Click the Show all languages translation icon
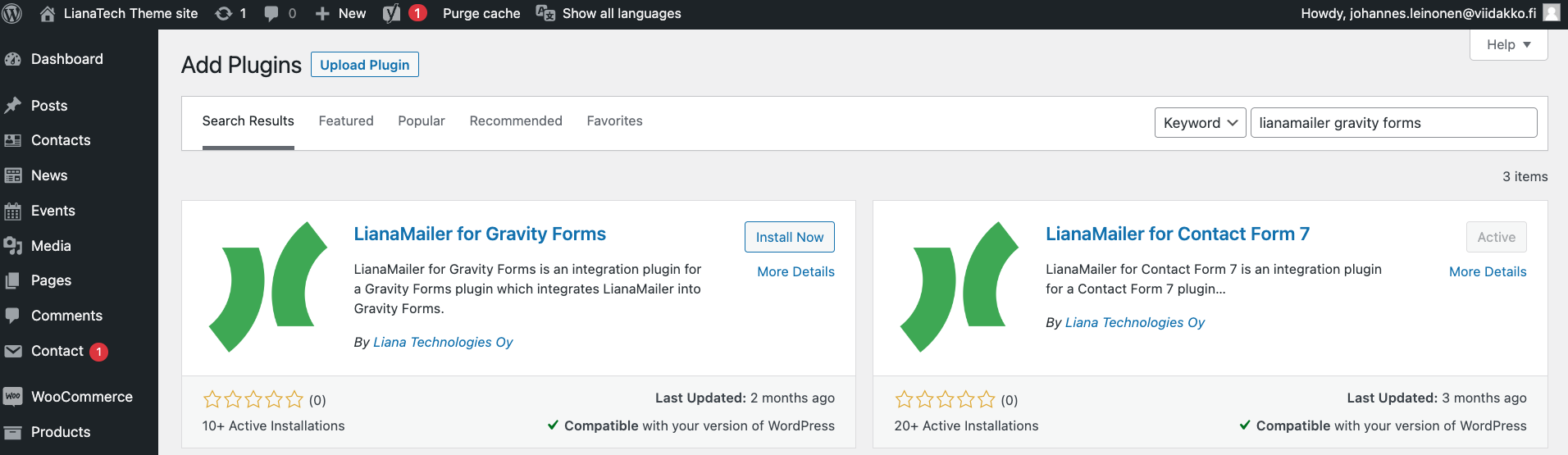The width and height of the screenshot is (1568, 455). pos(545,13)
